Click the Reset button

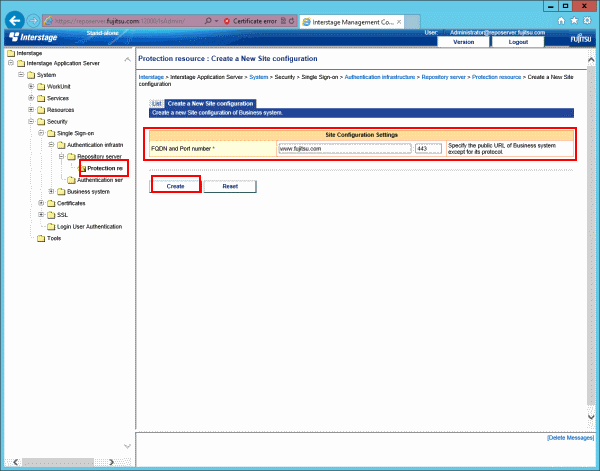click(230, 186)
